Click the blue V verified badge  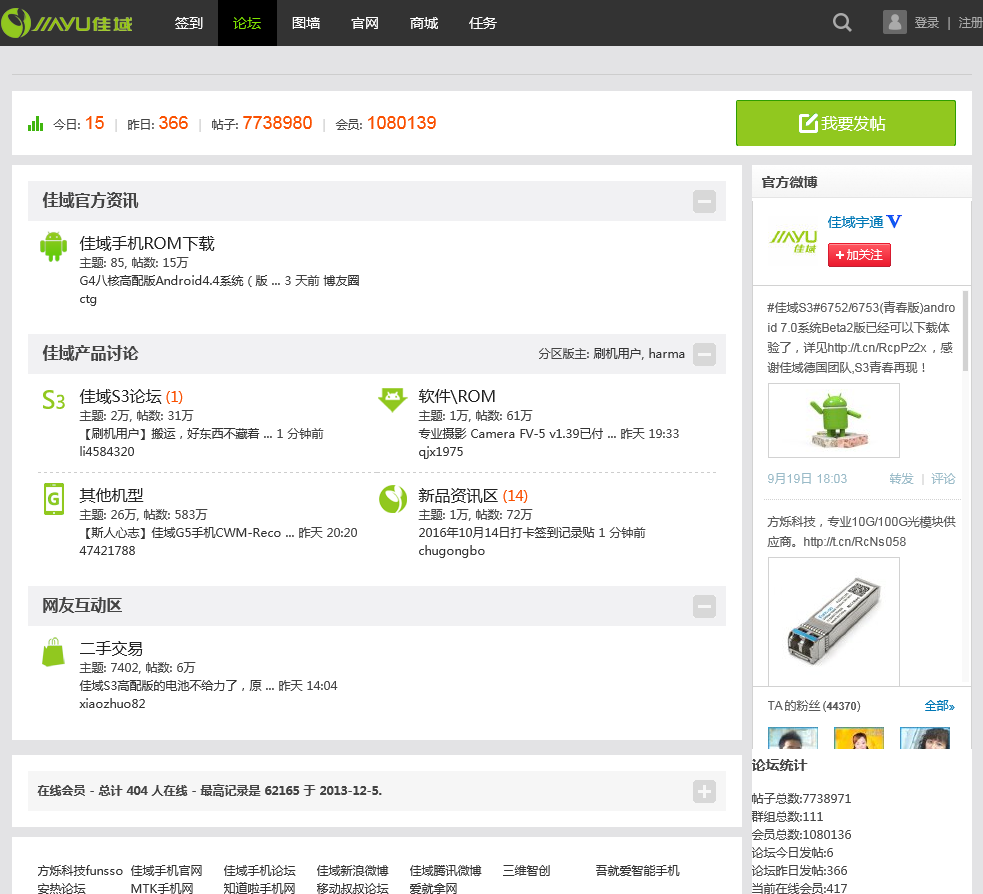pyautogui.click(x=895, y=221)
